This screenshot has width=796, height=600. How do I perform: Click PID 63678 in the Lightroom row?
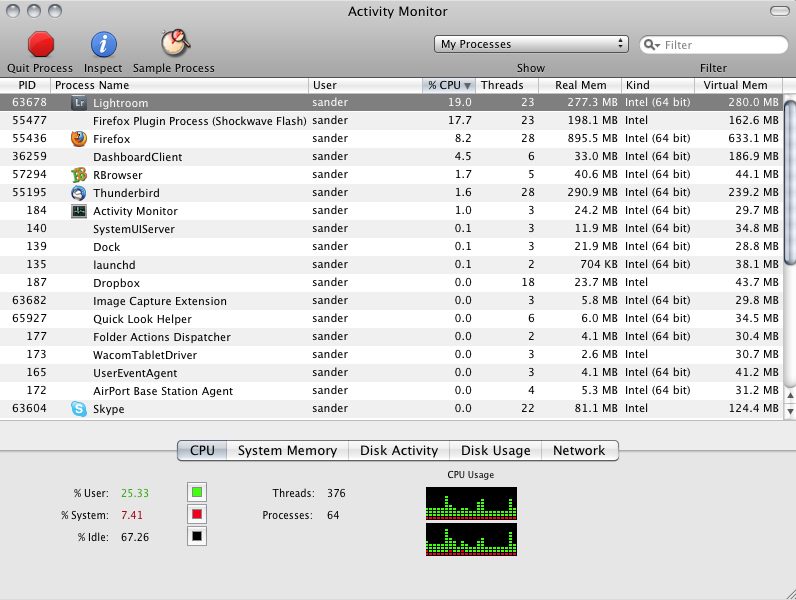(x=29, y=103)
